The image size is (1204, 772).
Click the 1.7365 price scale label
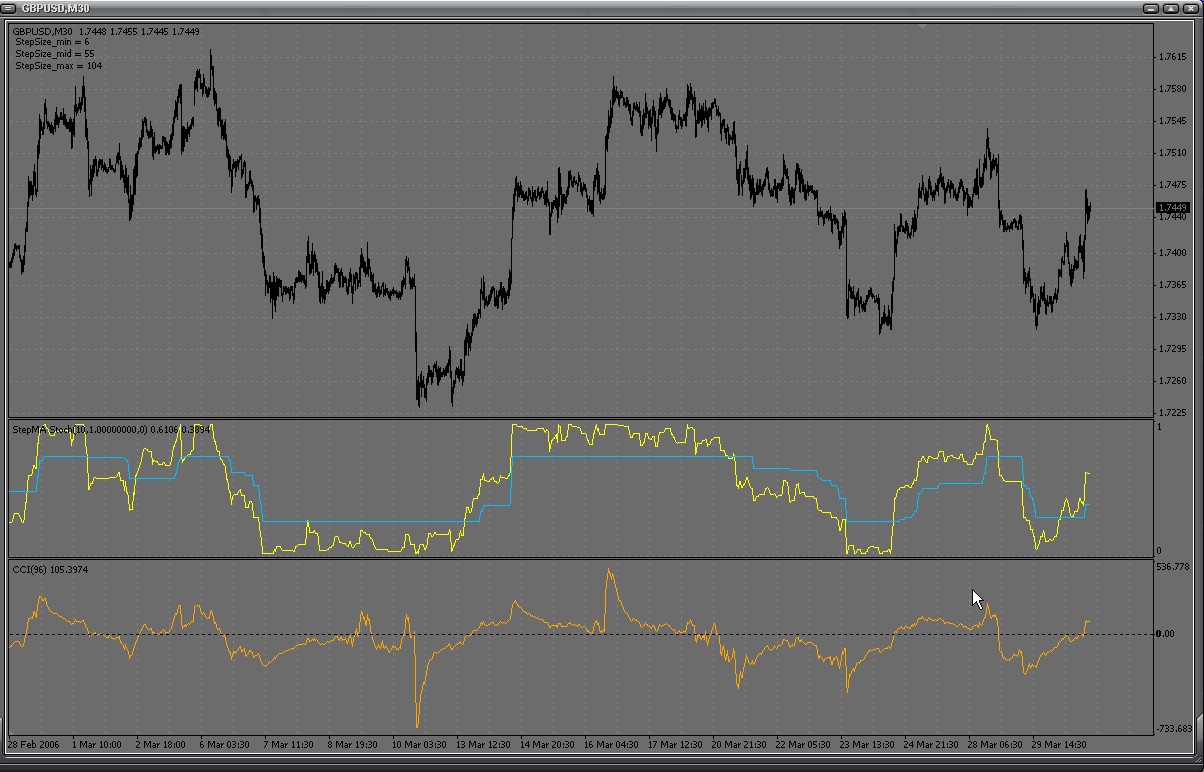click(x=1172, y=285)
